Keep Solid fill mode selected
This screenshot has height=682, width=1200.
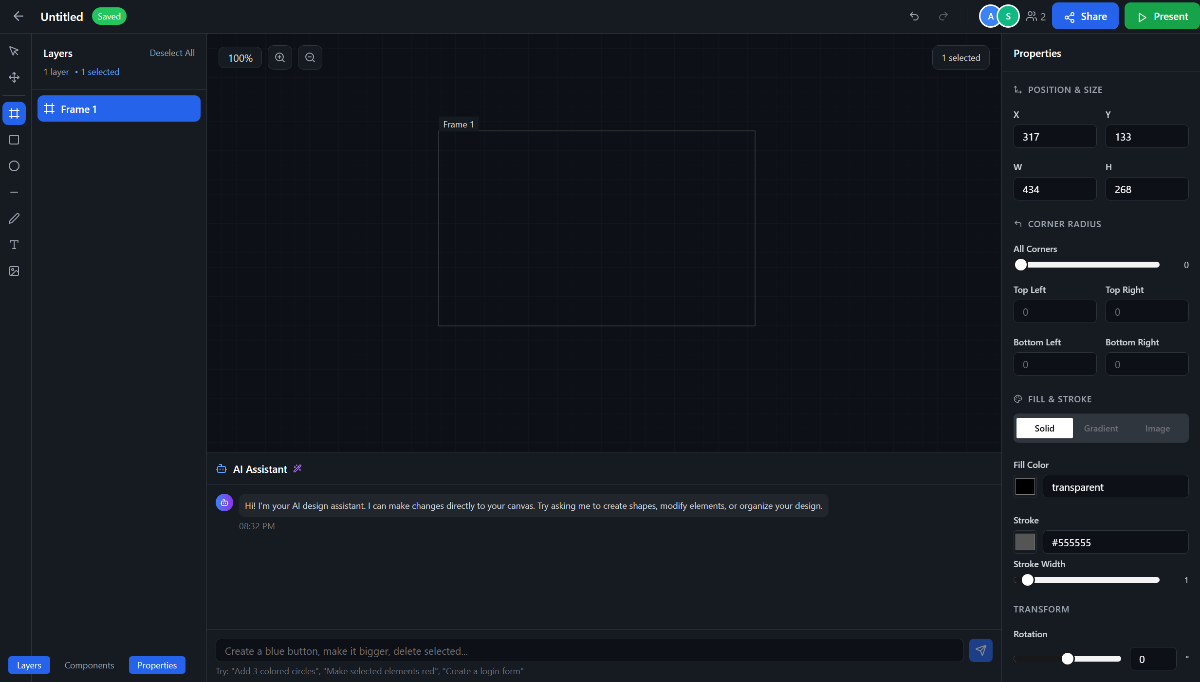pos(1044,428)
